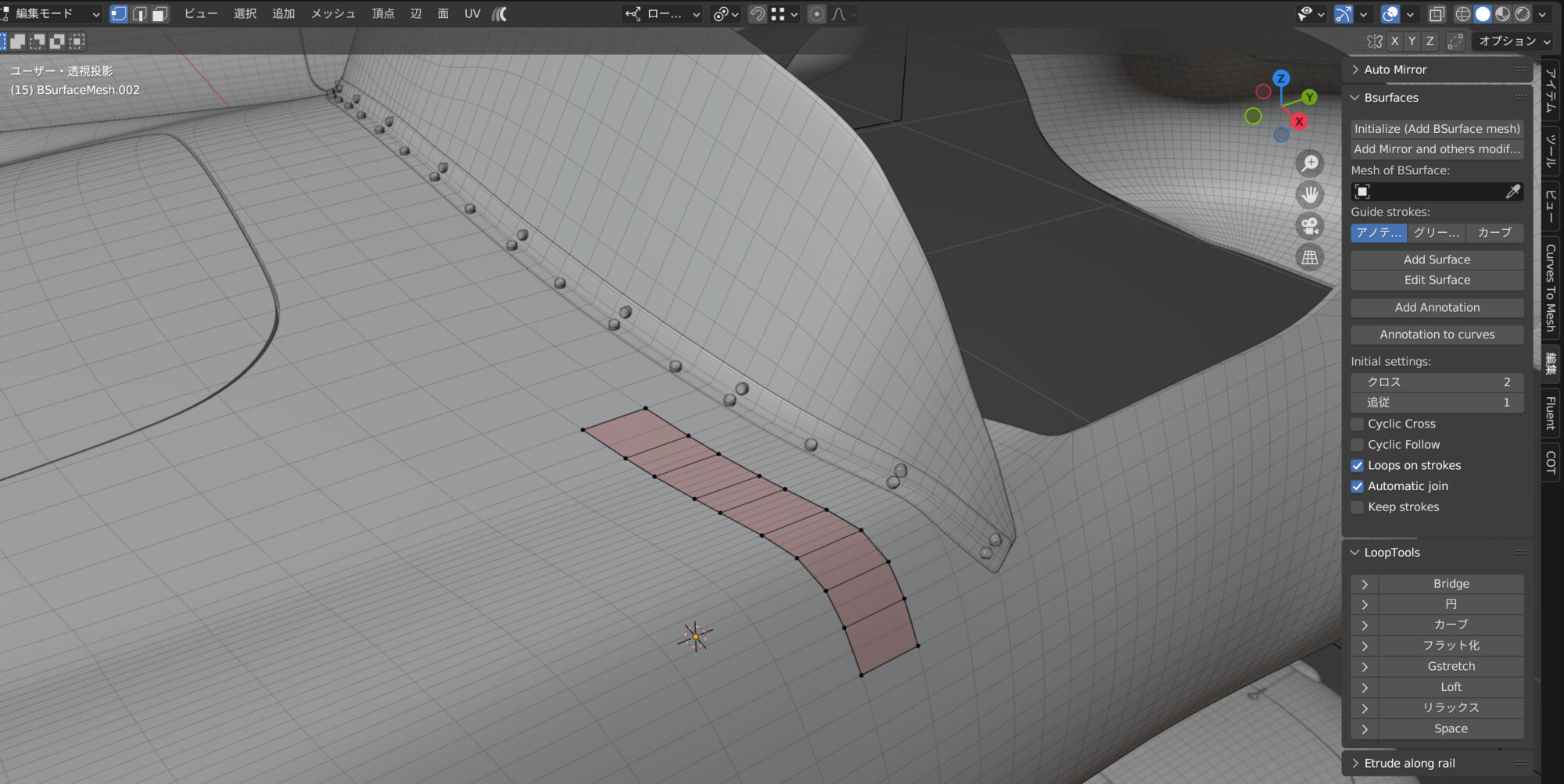Toggle auto merge vertices icon
This screenshot has height=784, width=1564.
[x=1455, y=41]
